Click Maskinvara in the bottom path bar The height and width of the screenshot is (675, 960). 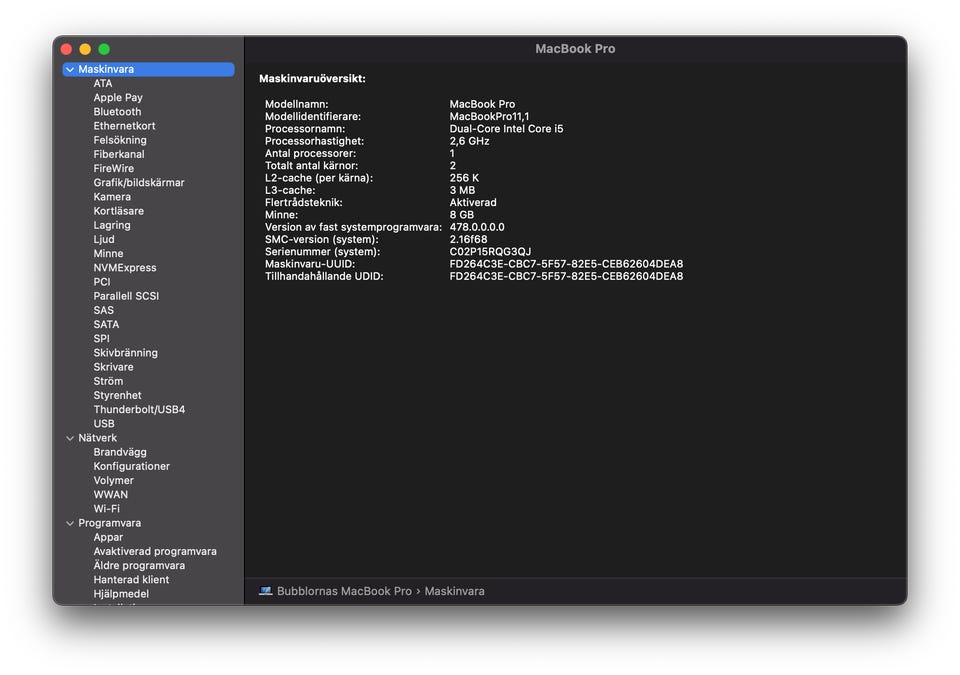click(x=454, y=591)
